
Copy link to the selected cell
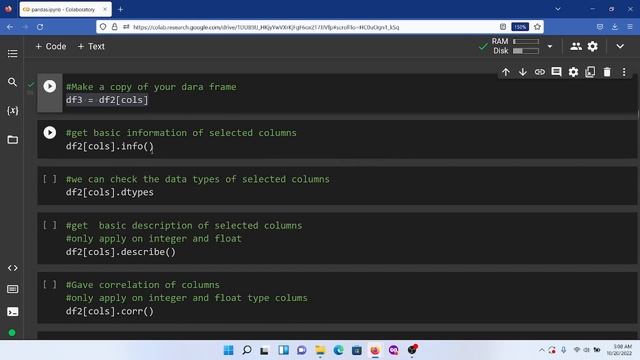tap(540, 72)
